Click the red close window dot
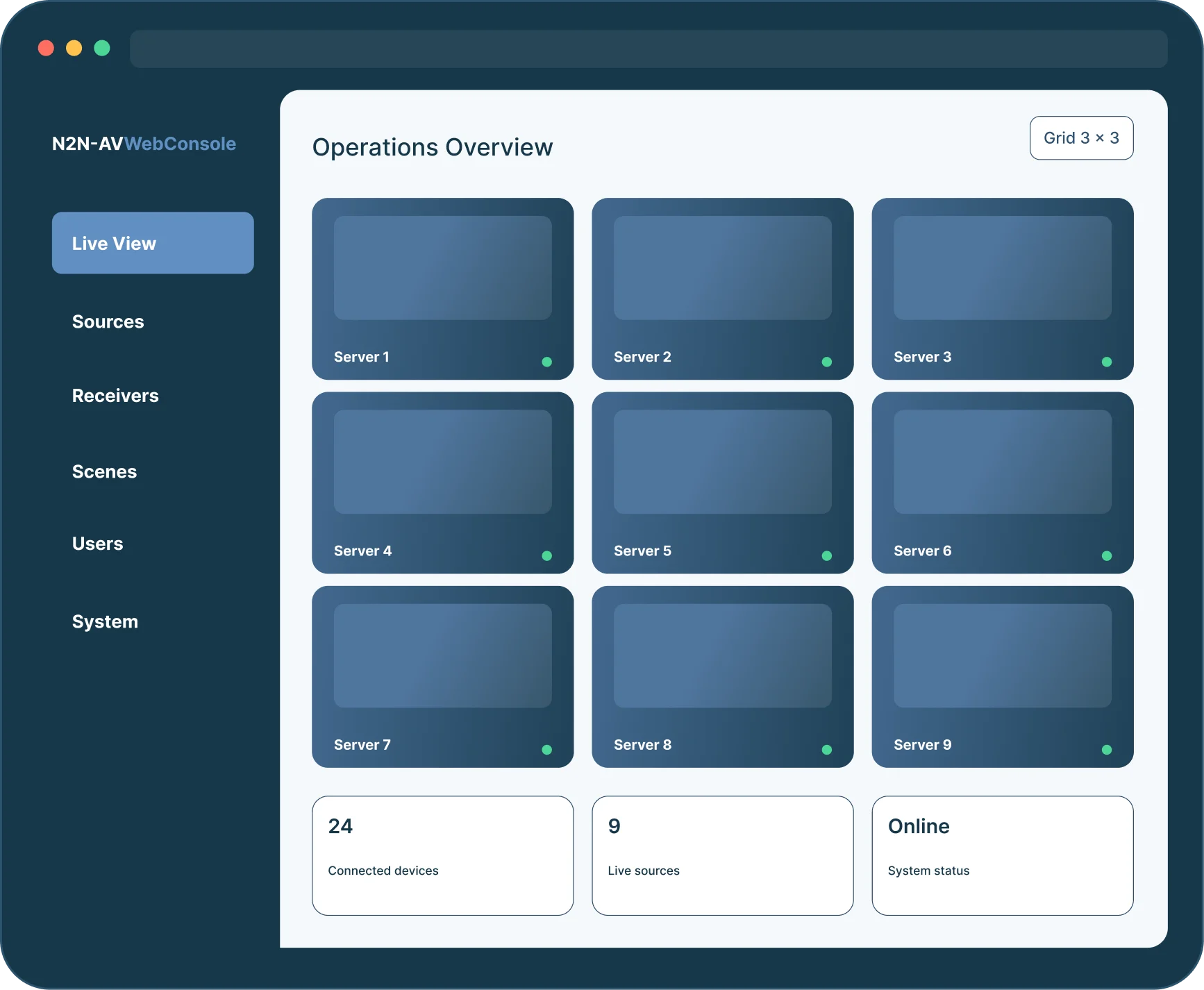Screen dimensions: 1204x990 click(x=46, y=48)
